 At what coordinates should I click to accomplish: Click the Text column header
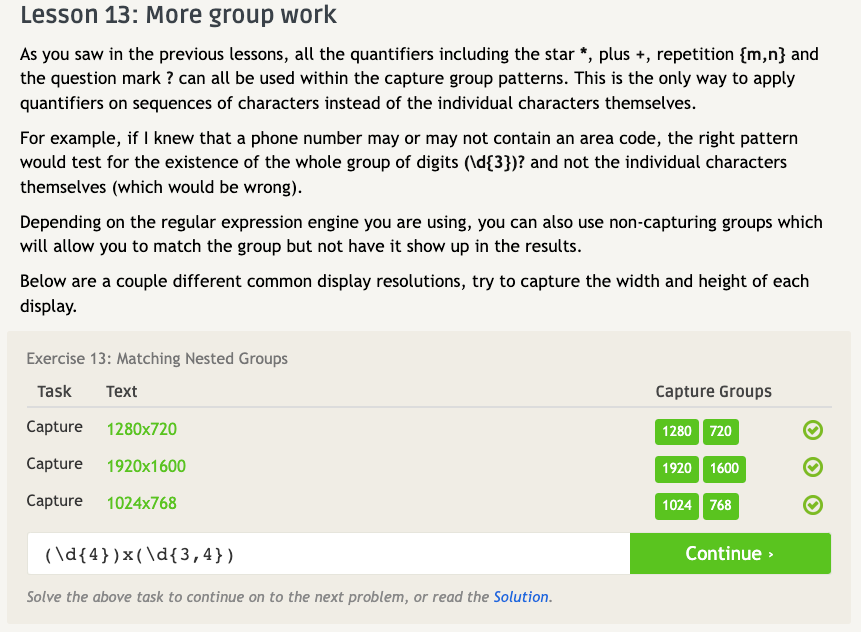pyautogui.click(x=121, y=391)
